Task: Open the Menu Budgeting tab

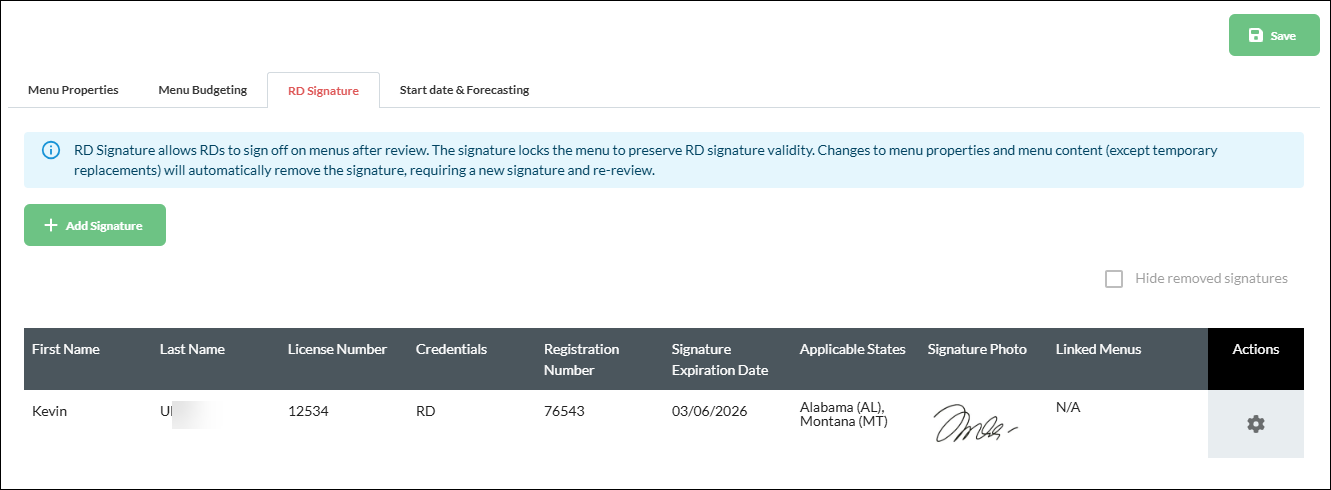Action: coord(202,90)
